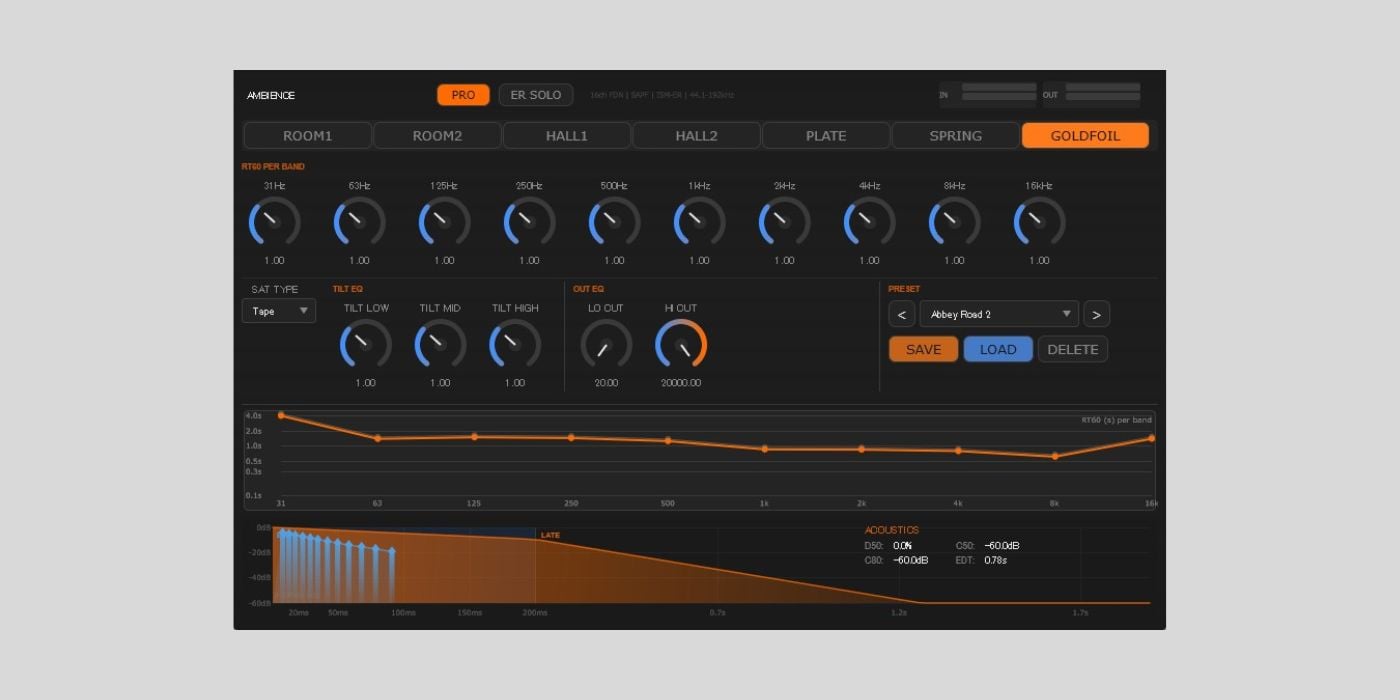This screenshot has width=1400, height=700.
Task: Switch to the HALL1 reverb tab
Action: coord(567,135)
